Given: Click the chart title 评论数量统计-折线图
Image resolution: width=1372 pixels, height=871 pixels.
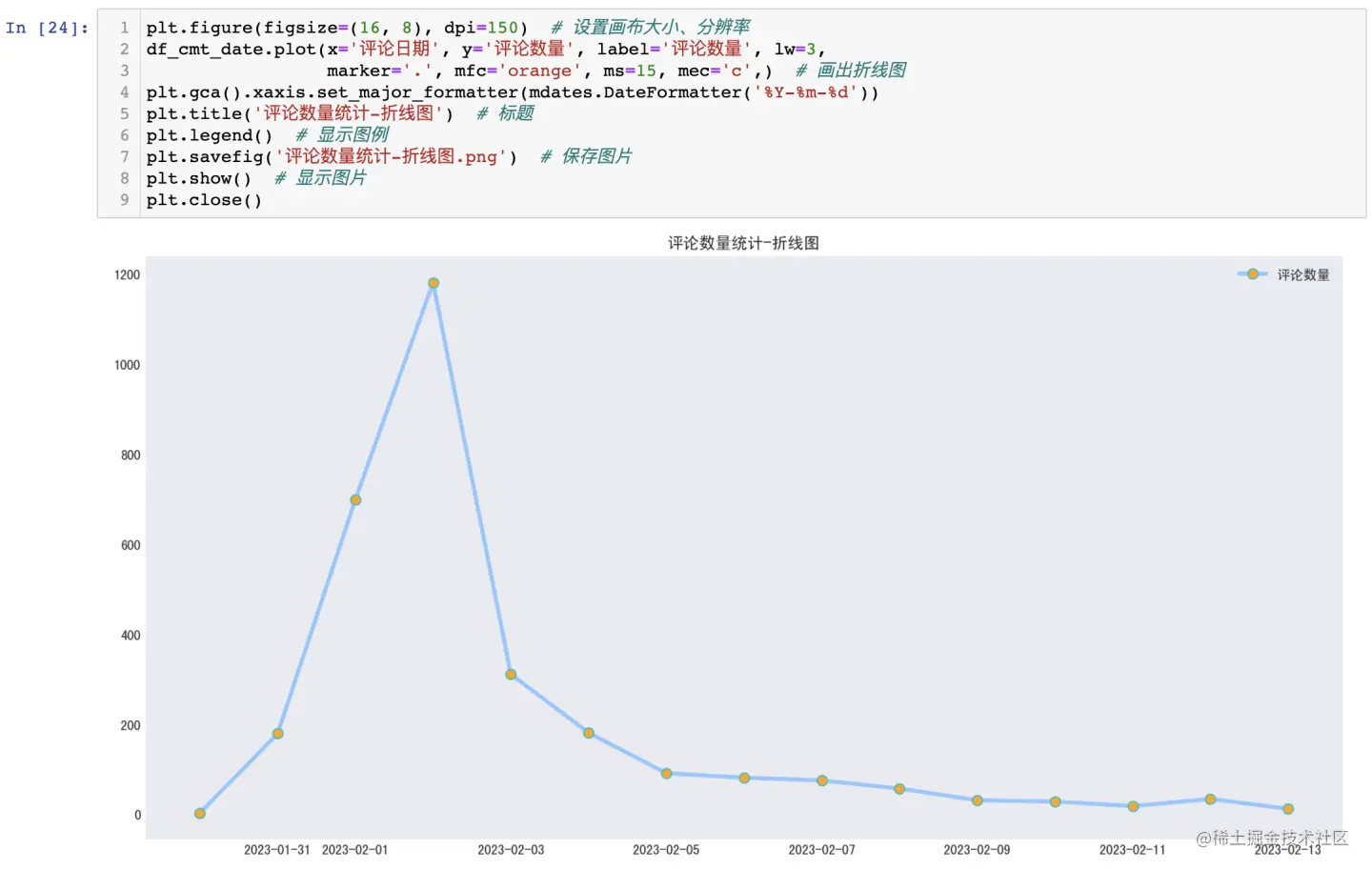Looking at the screenshot, I should tap(743, 243).
